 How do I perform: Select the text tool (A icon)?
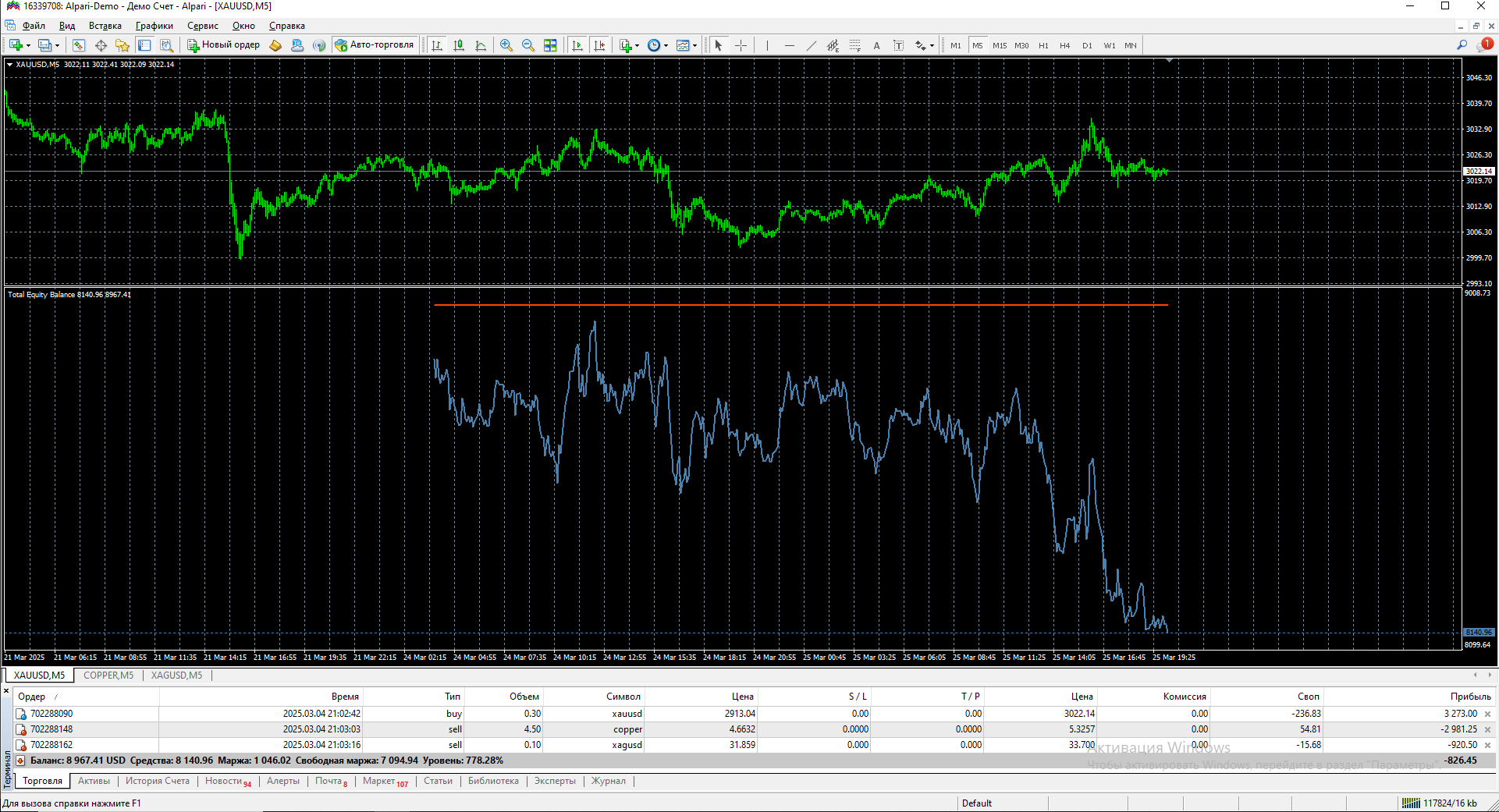tap(876, 45)
